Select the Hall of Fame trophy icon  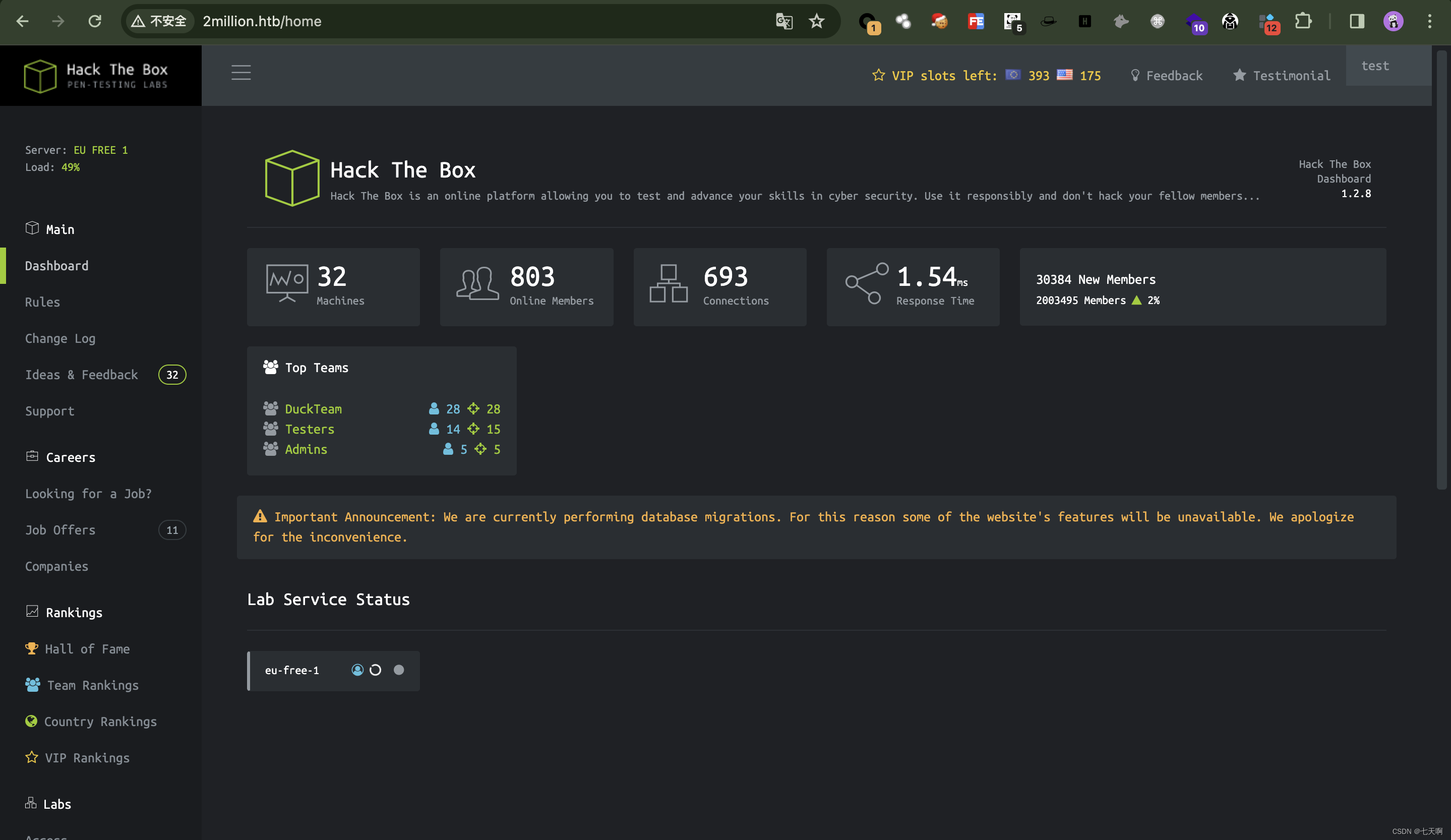(32, 648)
